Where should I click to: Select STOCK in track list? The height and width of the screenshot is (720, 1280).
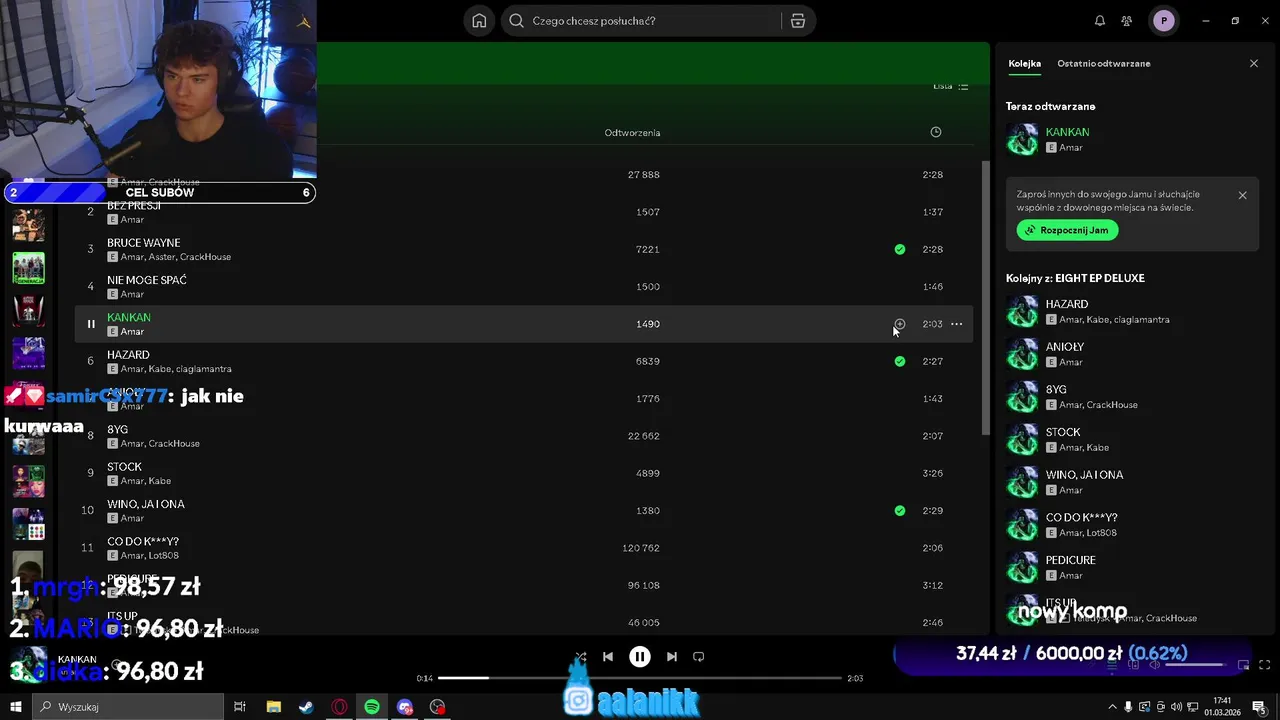click(524, 473)
